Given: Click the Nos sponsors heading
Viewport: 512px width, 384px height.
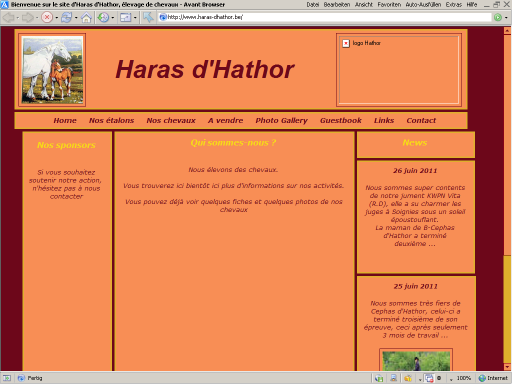Looking at the screenshot, I should pos(66,145).
